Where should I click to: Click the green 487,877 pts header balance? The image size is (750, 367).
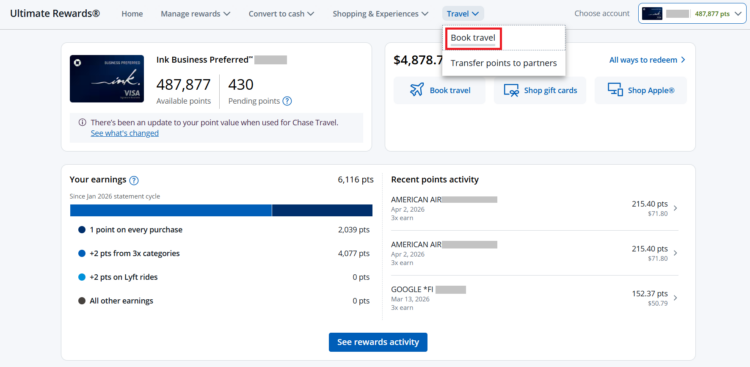(712, 14)
